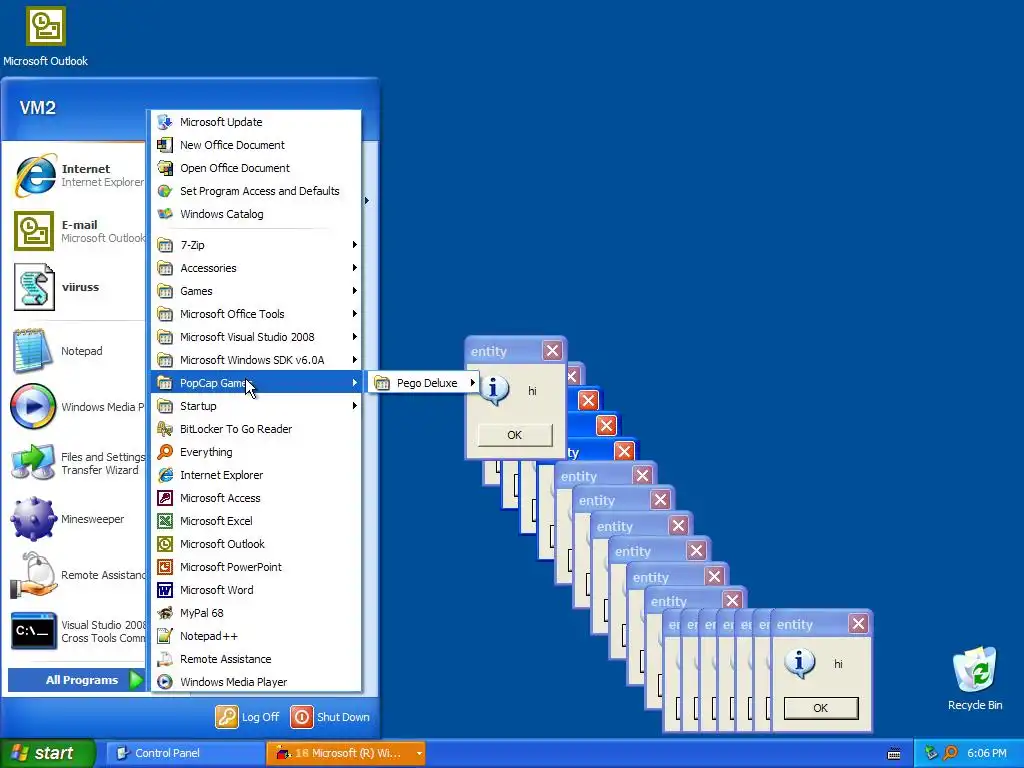Open Files and Settings Transfer Wizard
1024x768 pixels.
77,463
